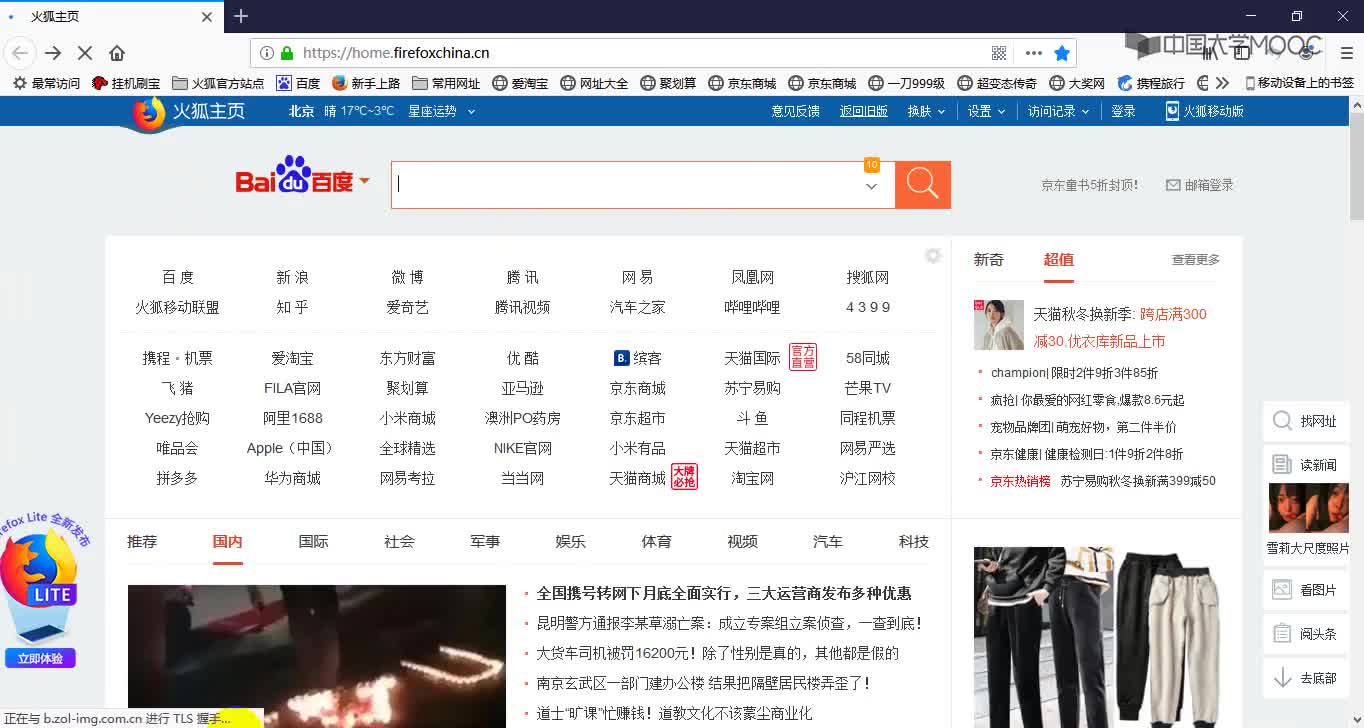Image resolution: width=1364 pixels, height=728 pixels.
Task: Open the site grid settings gear
Action: click(933, 256)
